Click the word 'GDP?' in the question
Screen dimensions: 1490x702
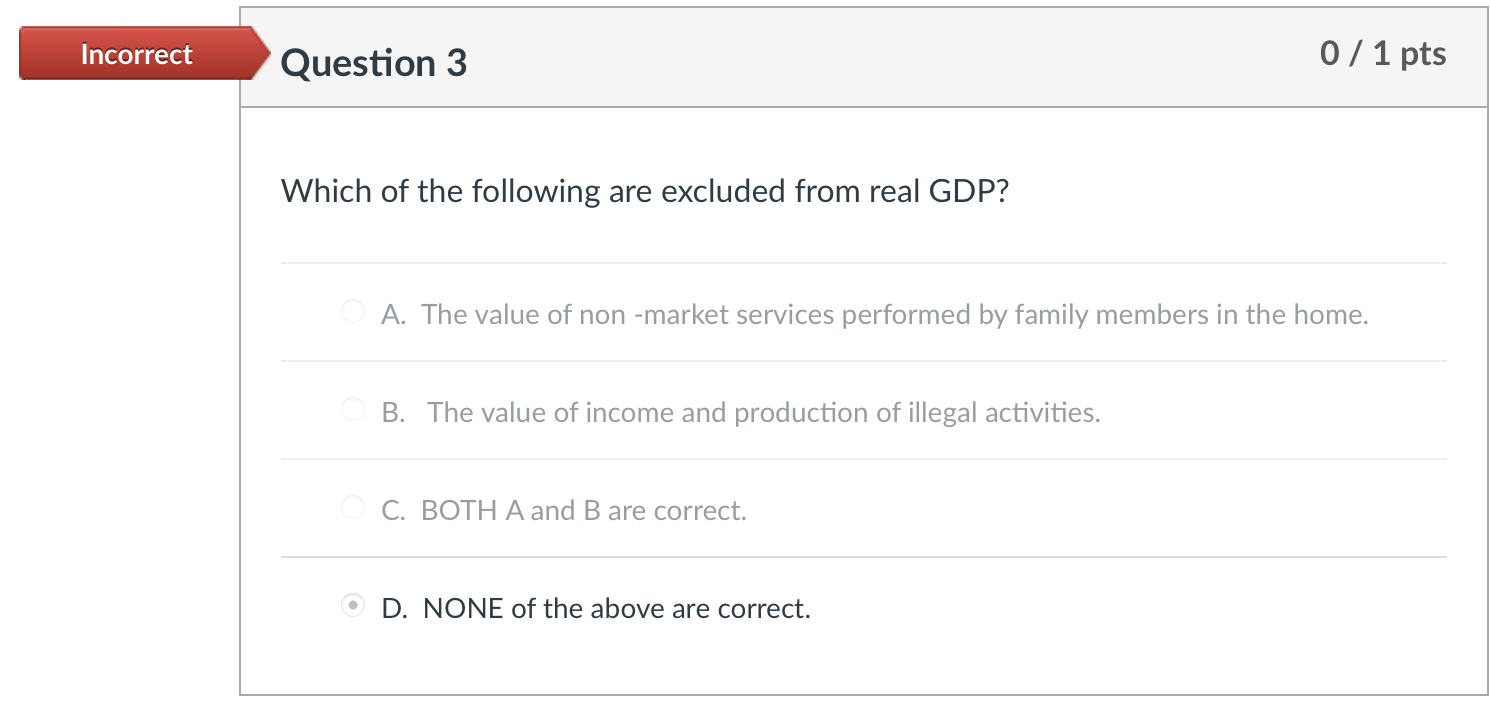[x=969, y=191]
